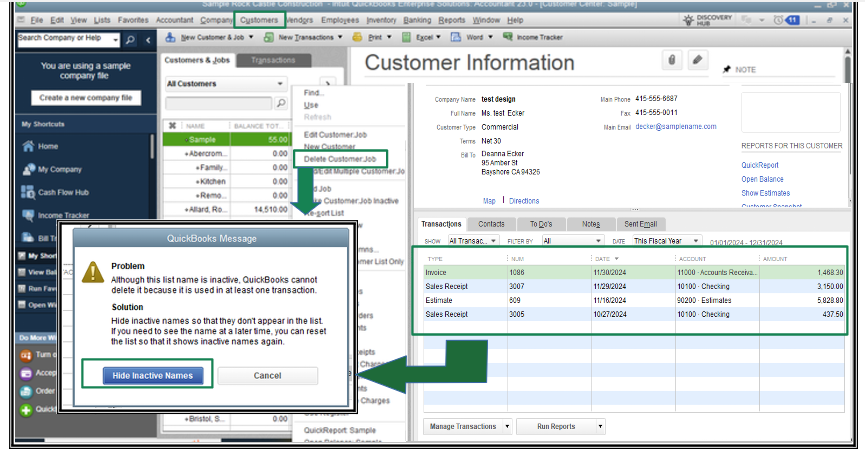Click the Hide Inactive Names button

(153, 375)
